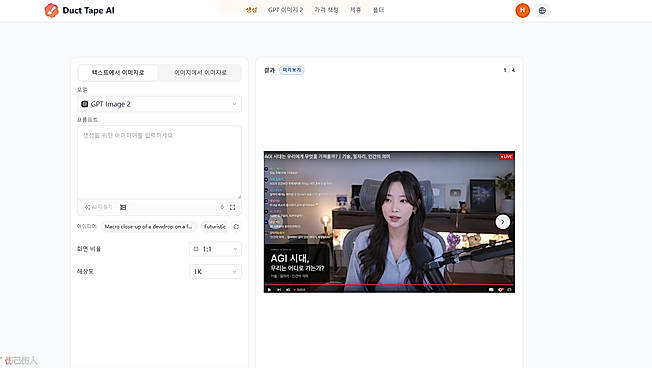Go to next result image arrow

click(502, 222)
